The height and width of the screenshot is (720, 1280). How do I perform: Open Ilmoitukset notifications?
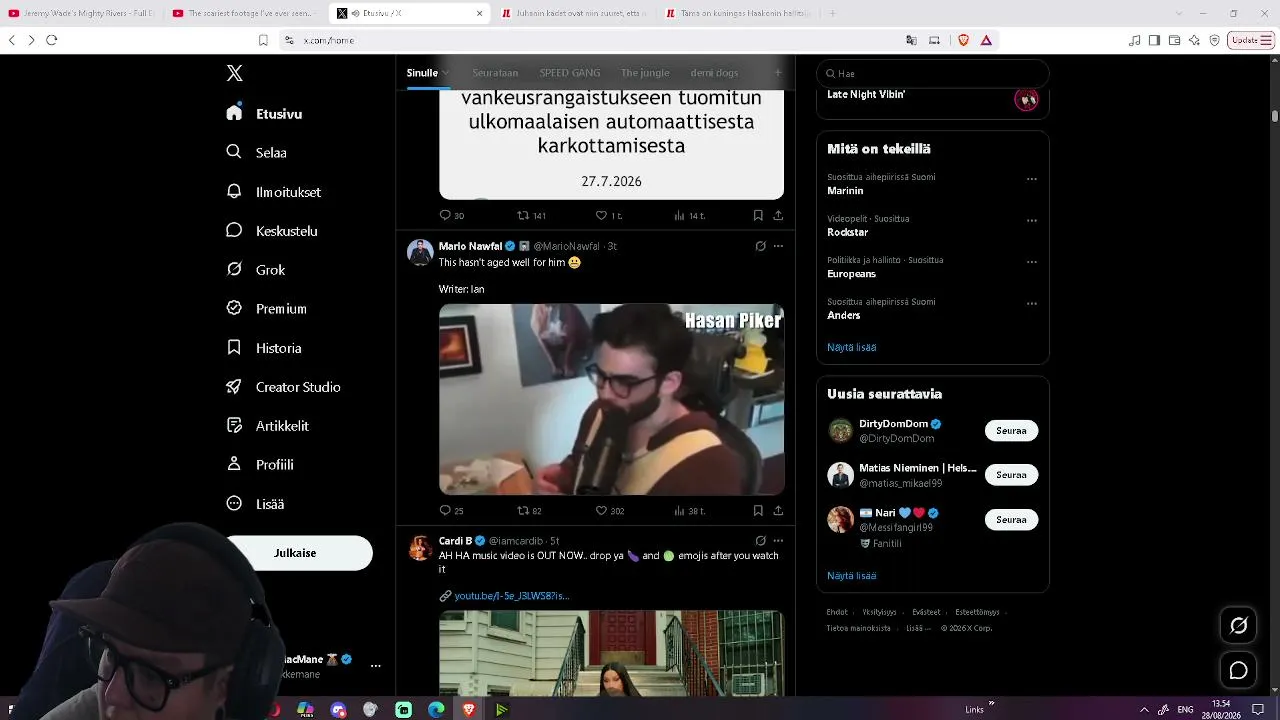(274, 192)
